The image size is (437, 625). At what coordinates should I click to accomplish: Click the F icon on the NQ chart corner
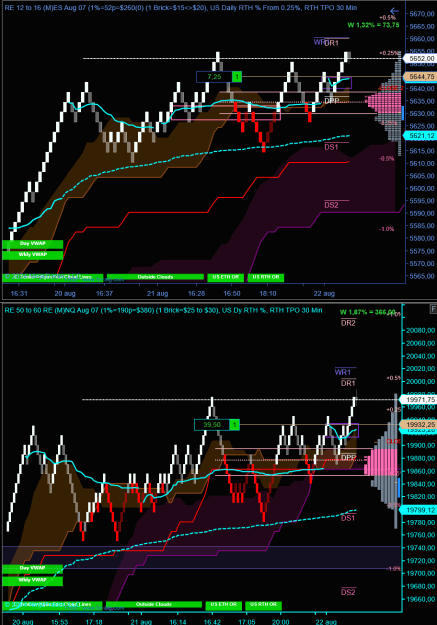[433, 309]
